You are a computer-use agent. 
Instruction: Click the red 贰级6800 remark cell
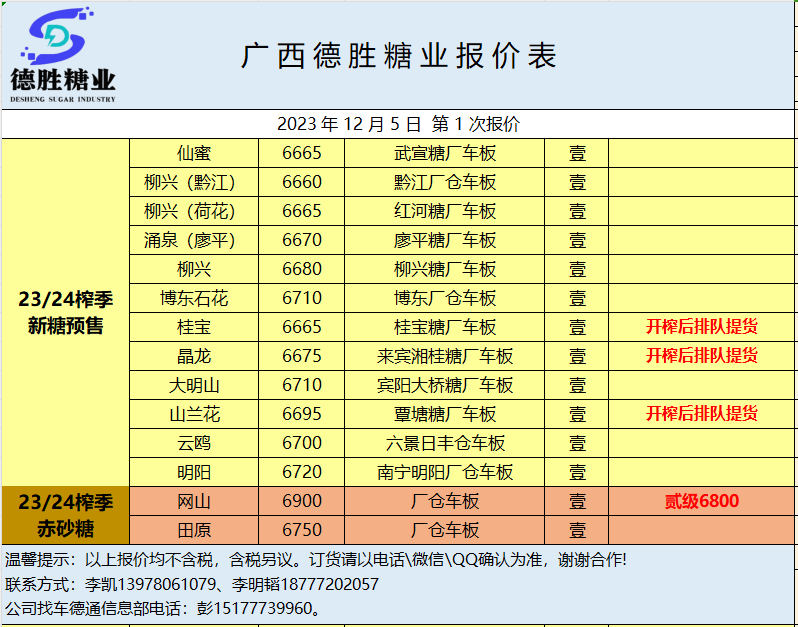pyautogui.click(x=702, y=501)
